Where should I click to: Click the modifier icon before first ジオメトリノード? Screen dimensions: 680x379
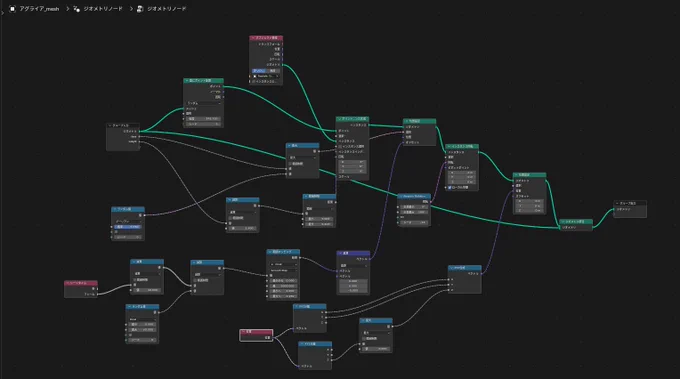click(76, 9)
